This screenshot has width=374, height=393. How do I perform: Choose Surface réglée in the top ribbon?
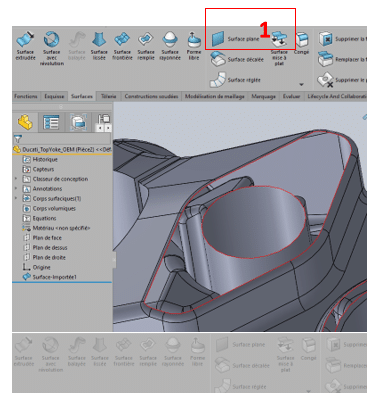coord(235,80)
